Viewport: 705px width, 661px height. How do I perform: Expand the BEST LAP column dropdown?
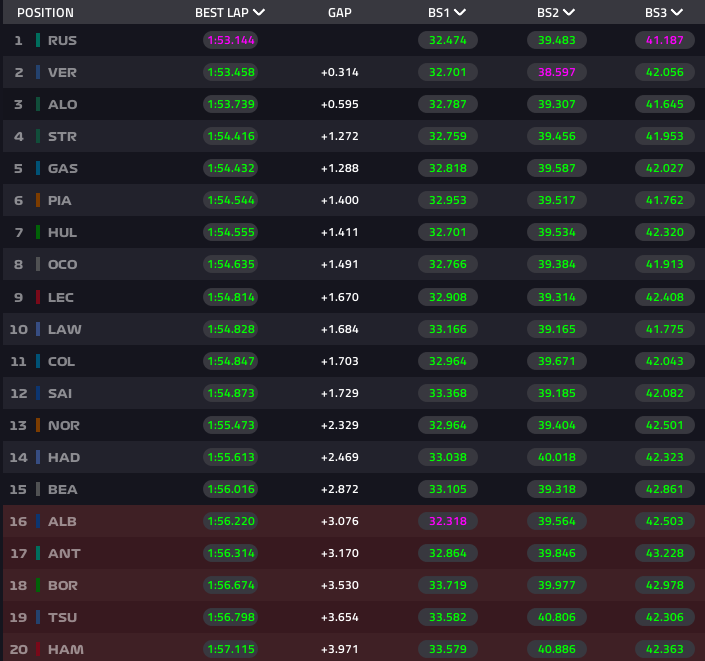259,13
